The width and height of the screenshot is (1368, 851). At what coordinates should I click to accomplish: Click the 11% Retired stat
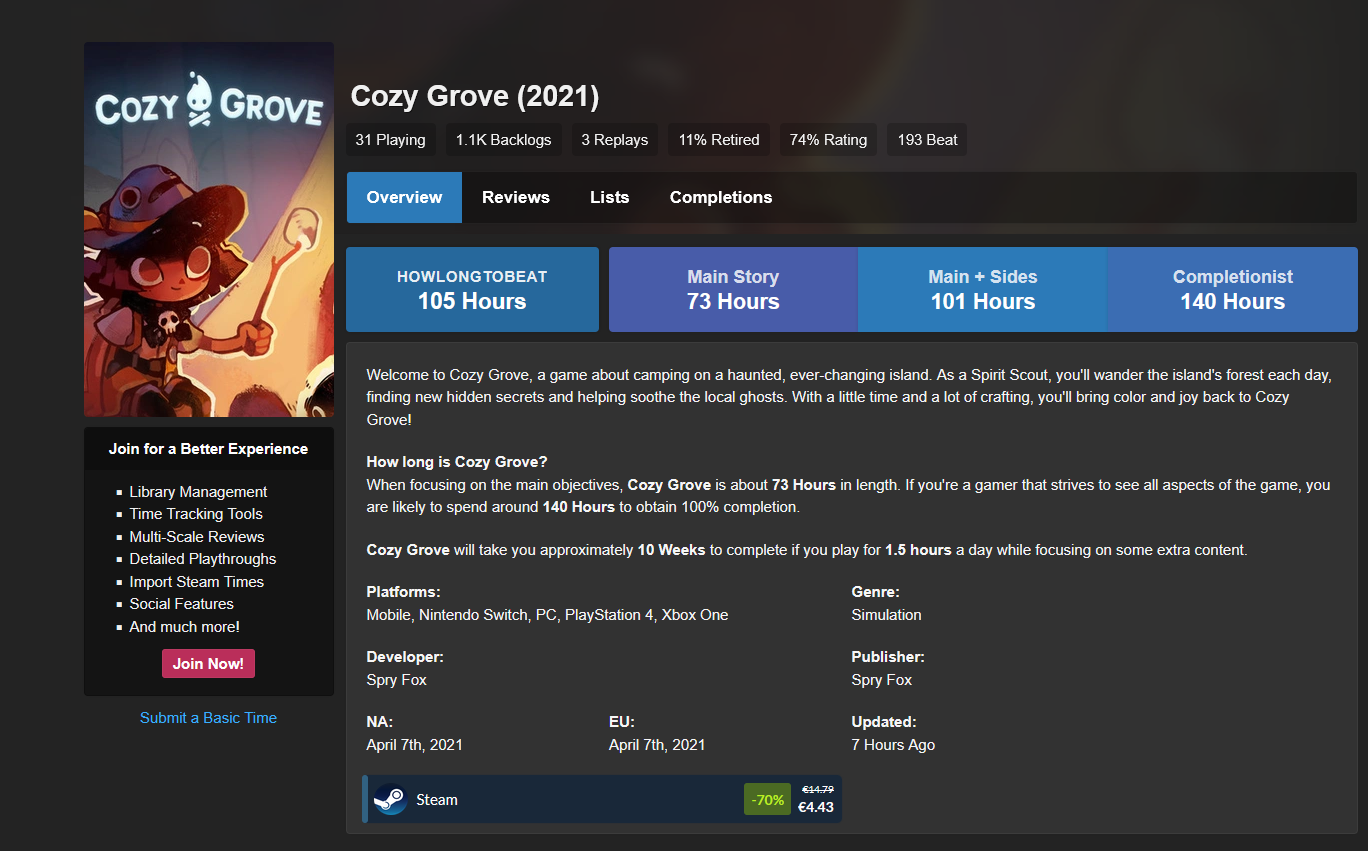(x=719, y=140)
